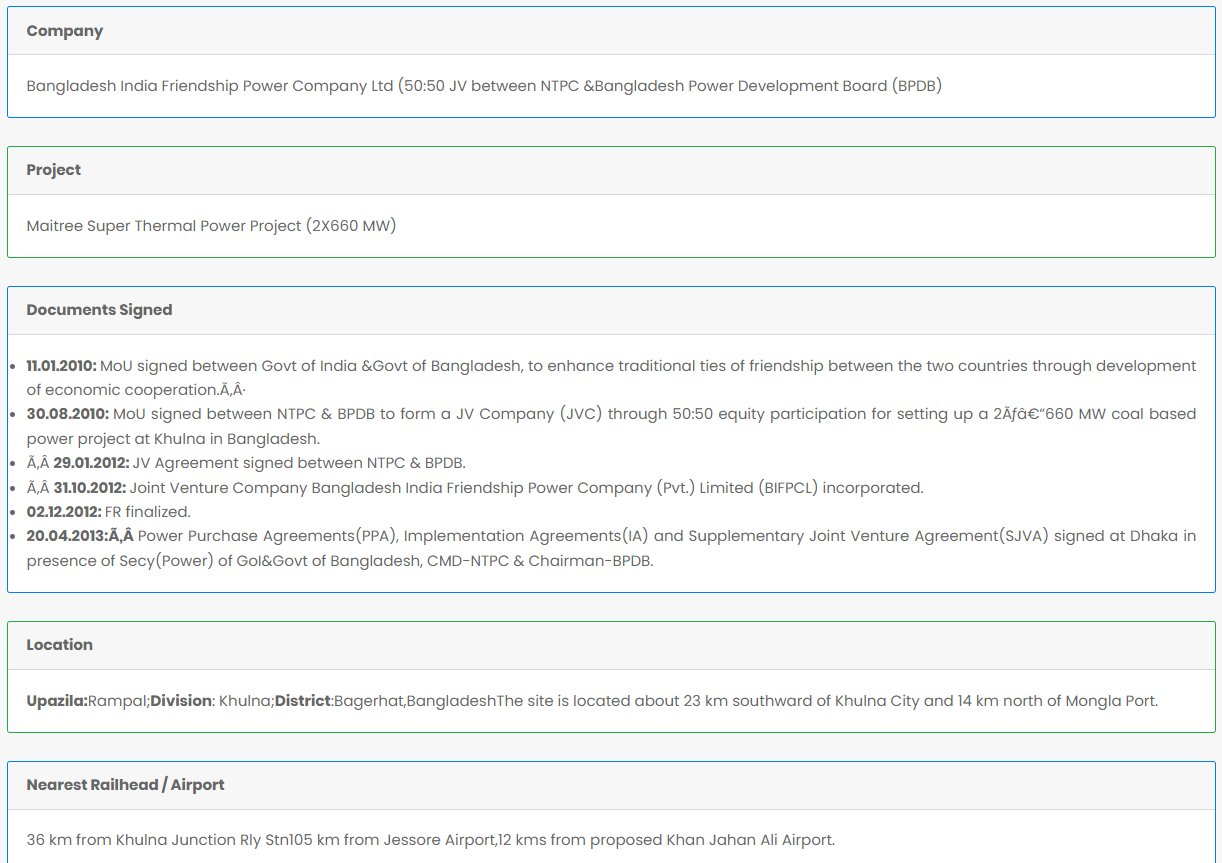Image resolution: width=1222 pixels, height=863 pixels.
Task: Click the Upazila label
Action: [x=57, y=701]
